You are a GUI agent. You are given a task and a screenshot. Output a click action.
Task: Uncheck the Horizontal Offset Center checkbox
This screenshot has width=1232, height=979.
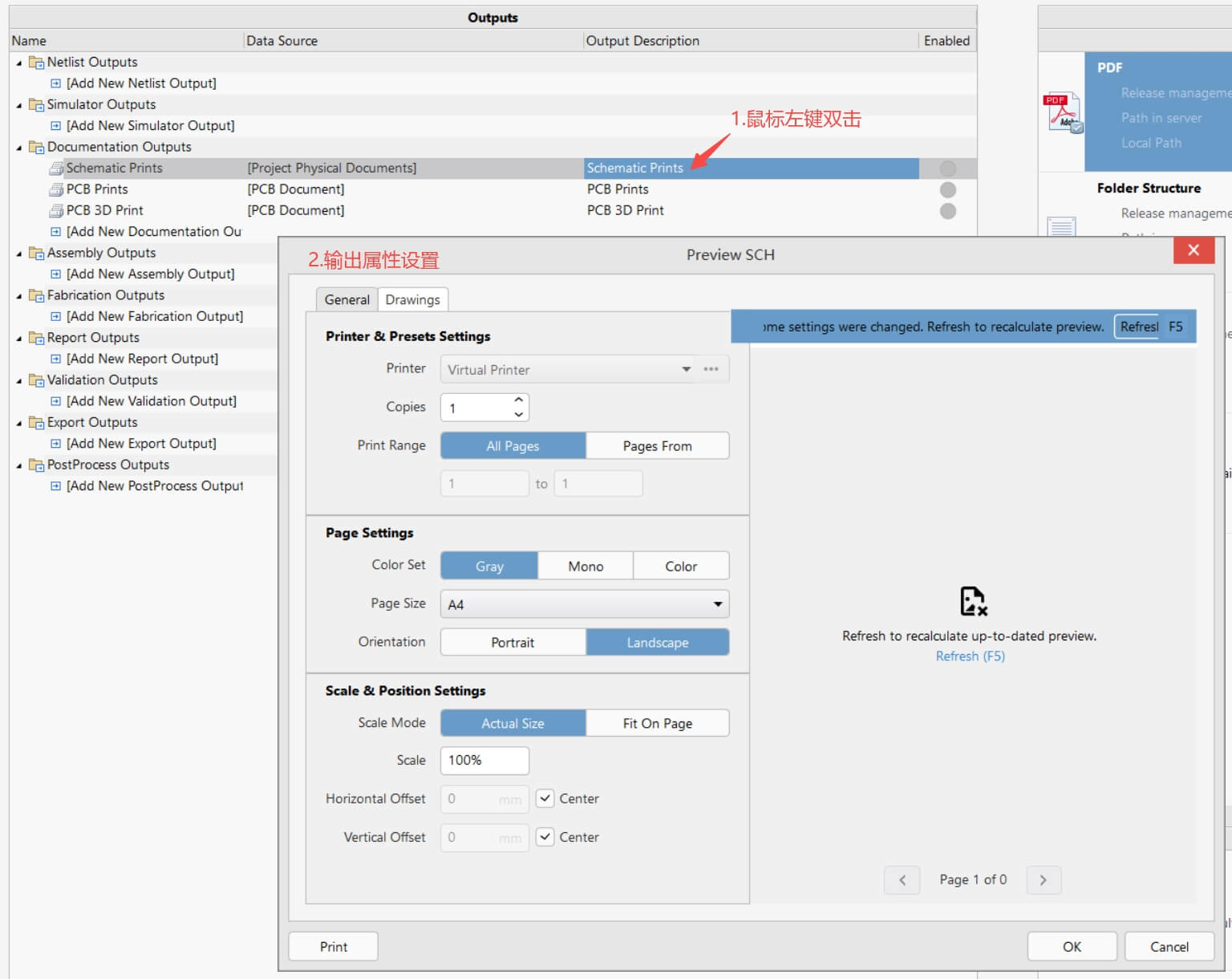click(545, 798)
